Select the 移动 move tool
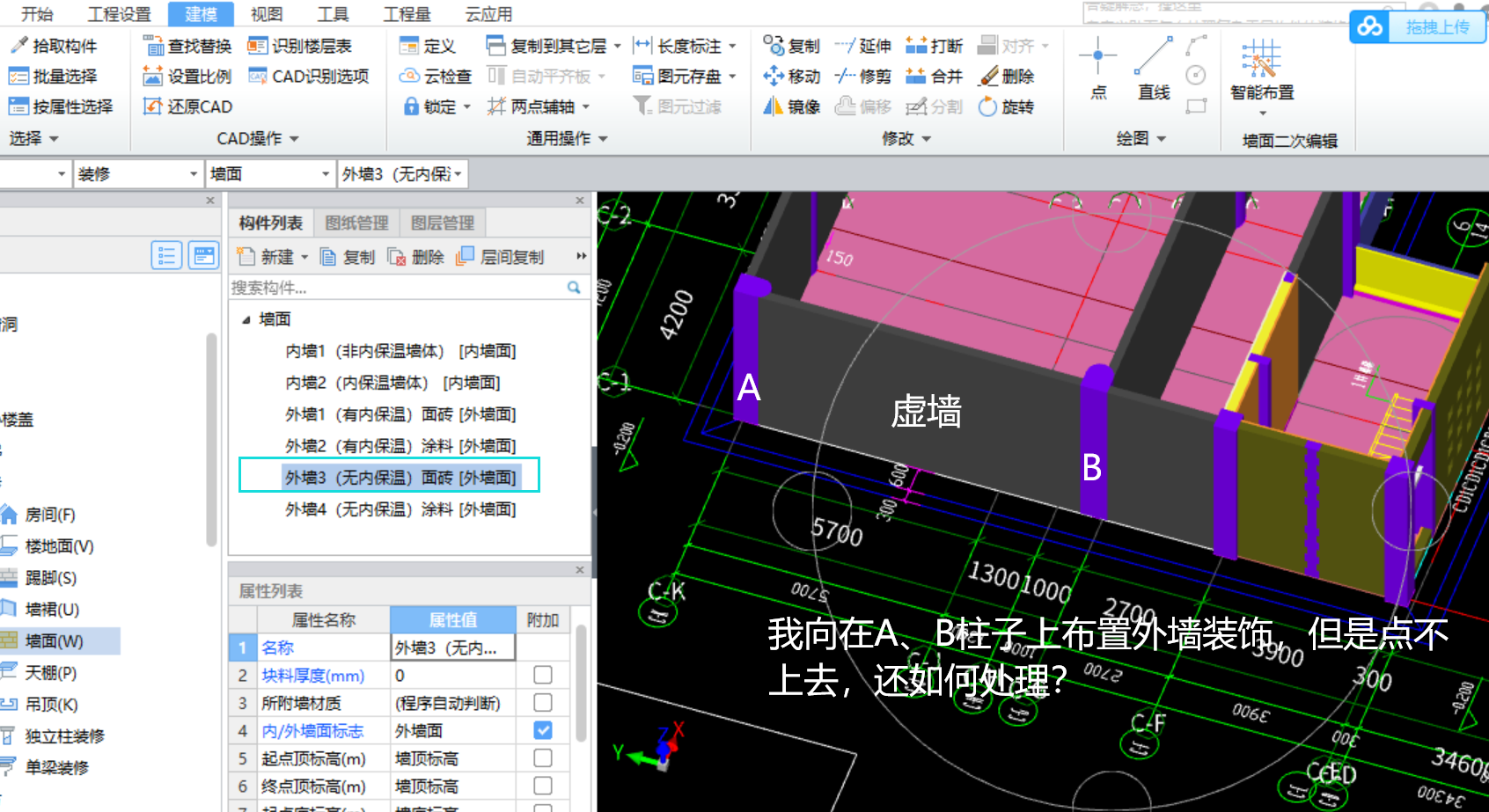 [791, 77]
